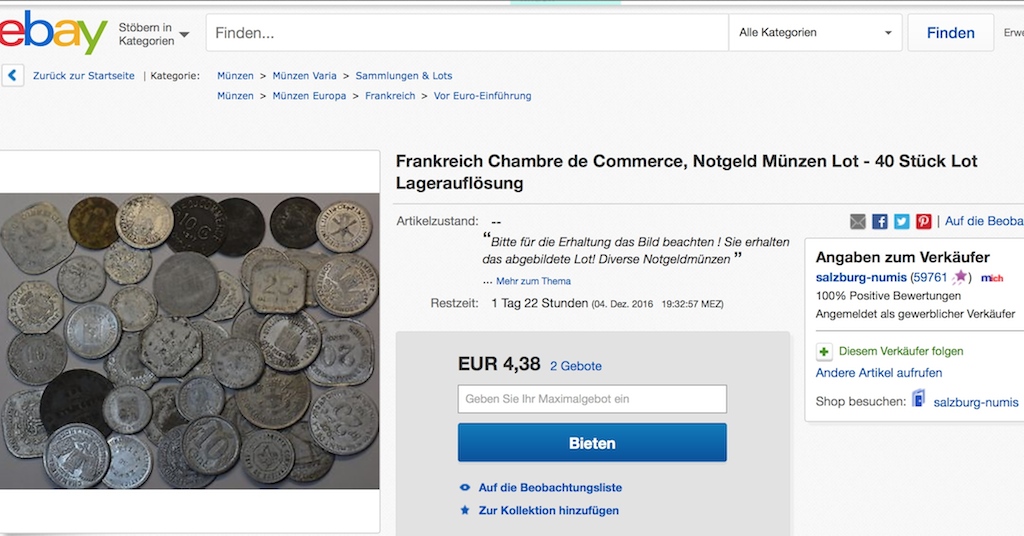
Task: Click 'Diesem Verkäufer folgen'
Action: (901, 351)
